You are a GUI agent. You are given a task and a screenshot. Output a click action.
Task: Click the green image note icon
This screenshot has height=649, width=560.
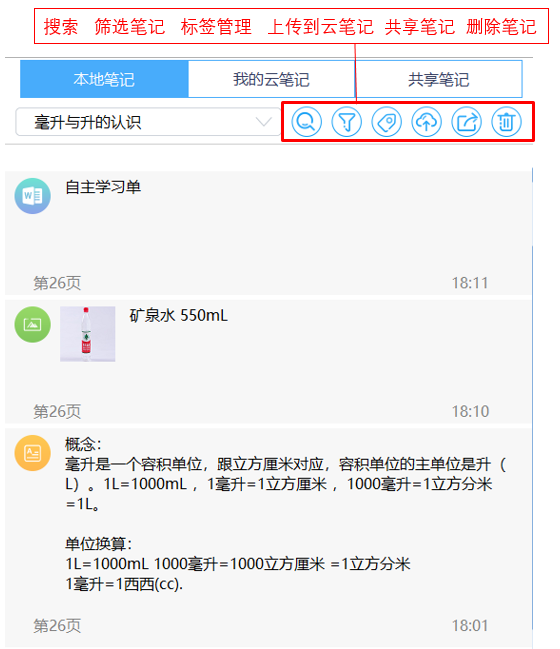(x=33, y=324)
